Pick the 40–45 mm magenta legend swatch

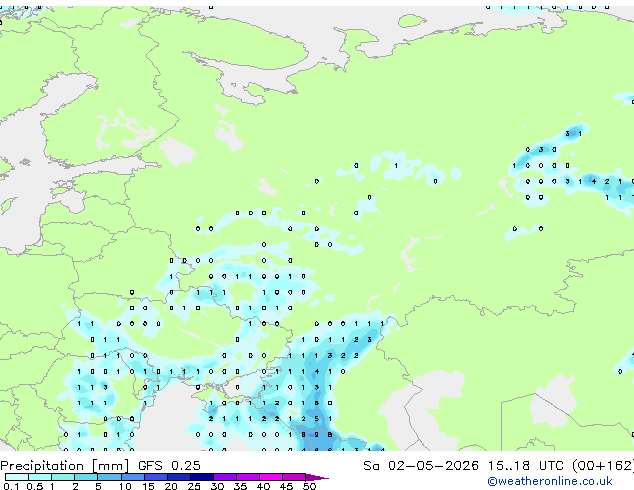click(x=271, y=477)
